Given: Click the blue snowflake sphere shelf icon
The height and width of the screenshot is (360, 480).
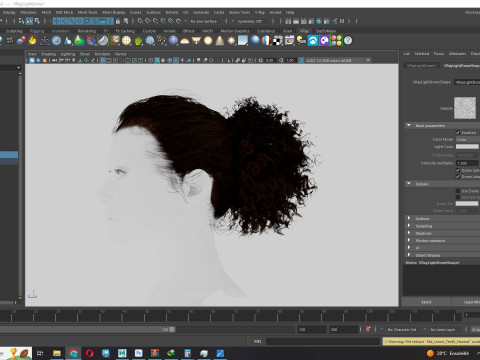Looking at the screenshot, I should coord(150,41).
